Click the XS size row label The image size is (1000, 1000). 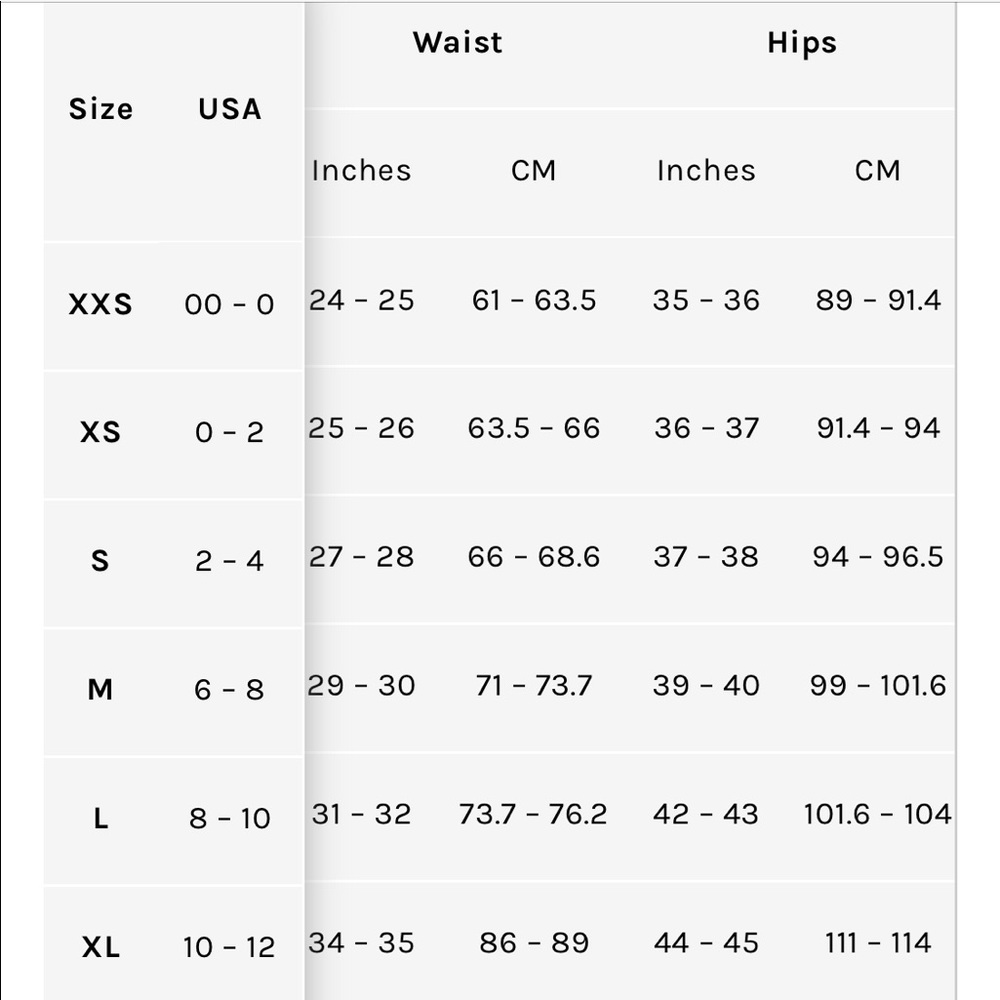101,432
